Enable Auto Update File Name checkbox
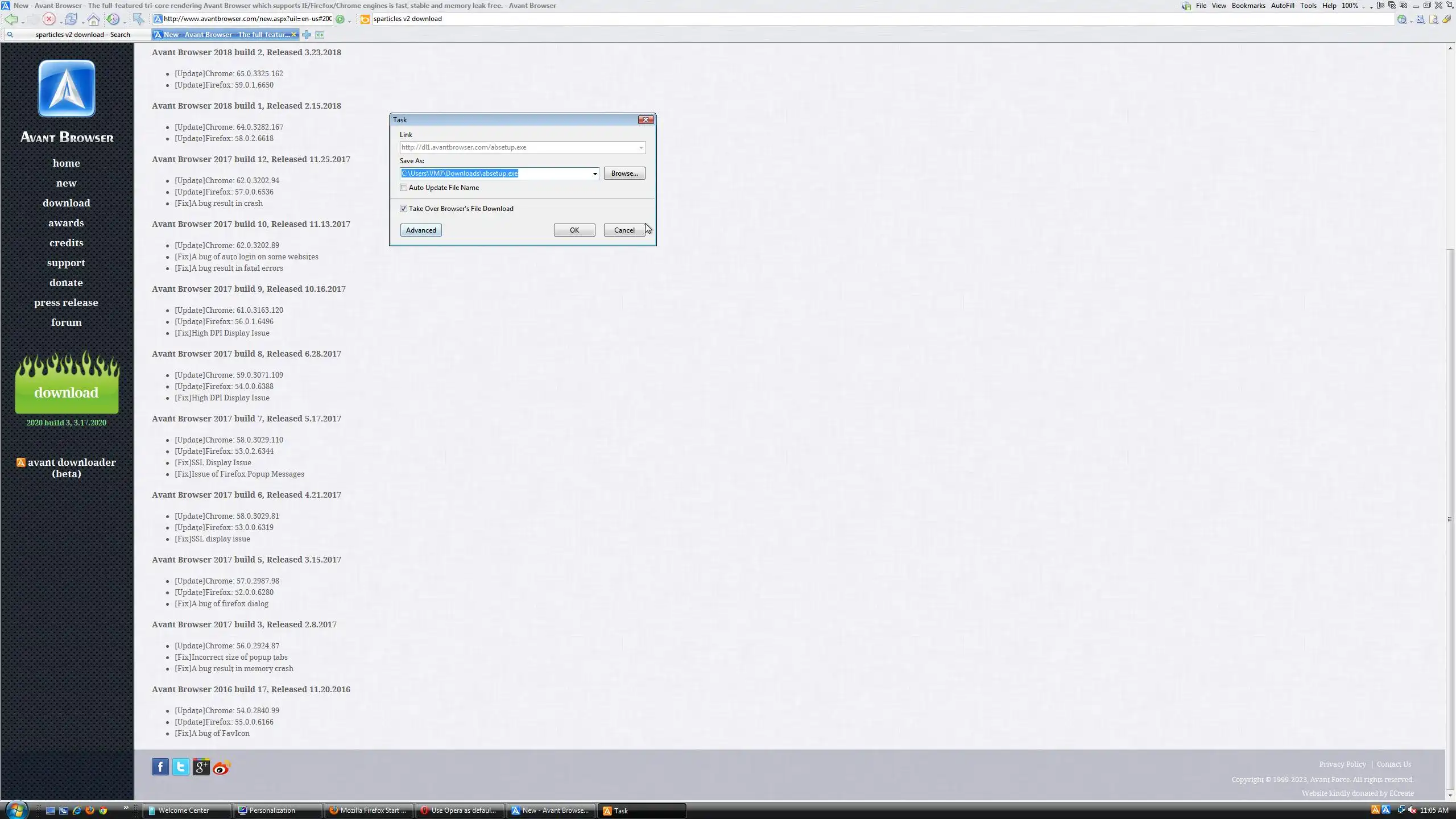The height and width of the screenshot is (819, 1456). coord(404,188)
